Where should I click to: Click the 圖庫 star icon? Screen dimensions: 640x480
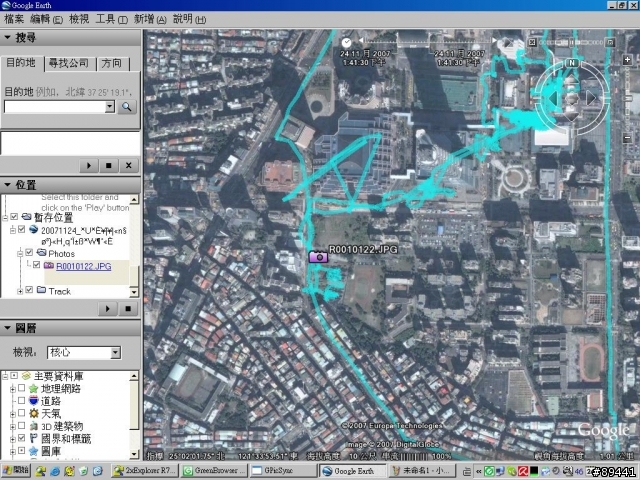tap(34, 451)
